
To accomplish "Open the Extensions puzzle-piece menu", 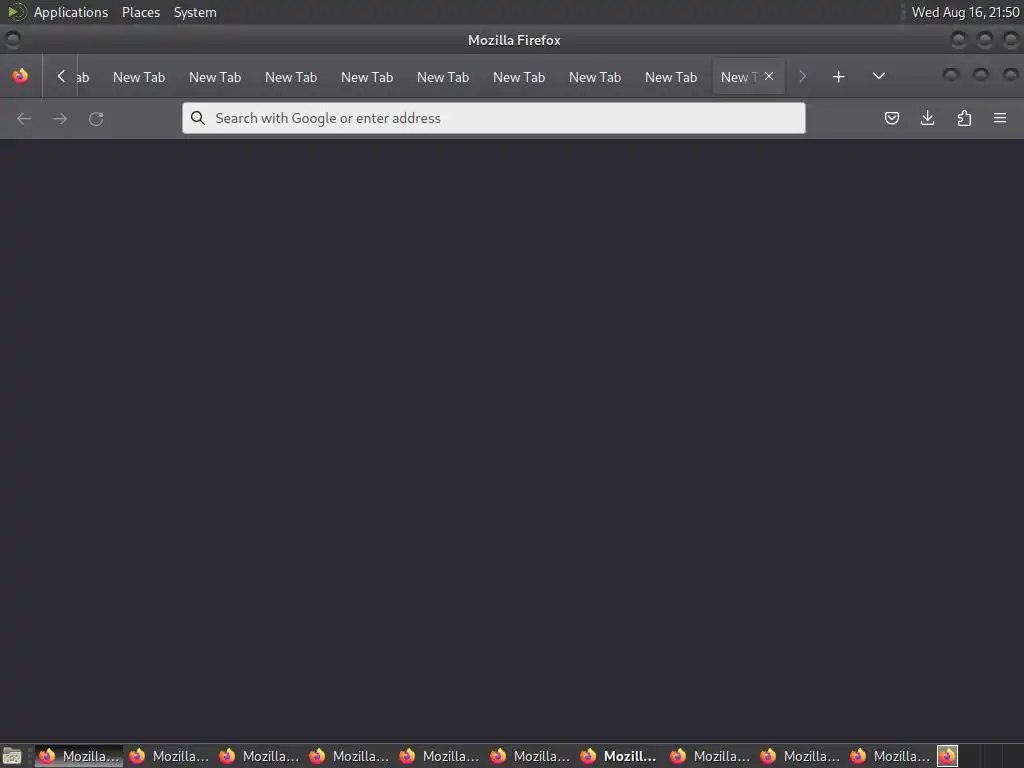I will [x=964, y=118].
